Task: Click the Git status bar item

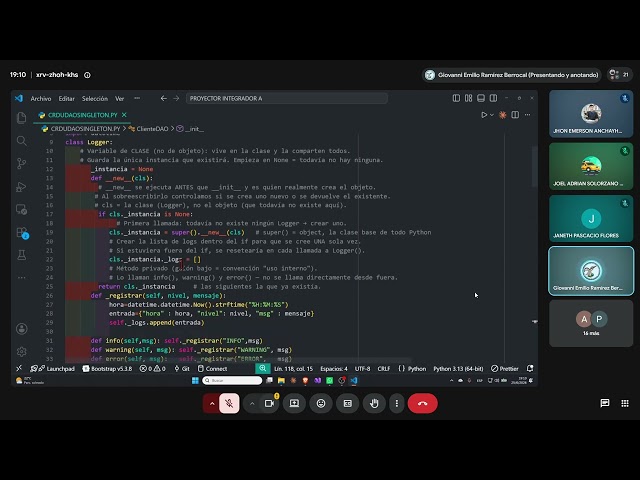Action: [182, 369]
